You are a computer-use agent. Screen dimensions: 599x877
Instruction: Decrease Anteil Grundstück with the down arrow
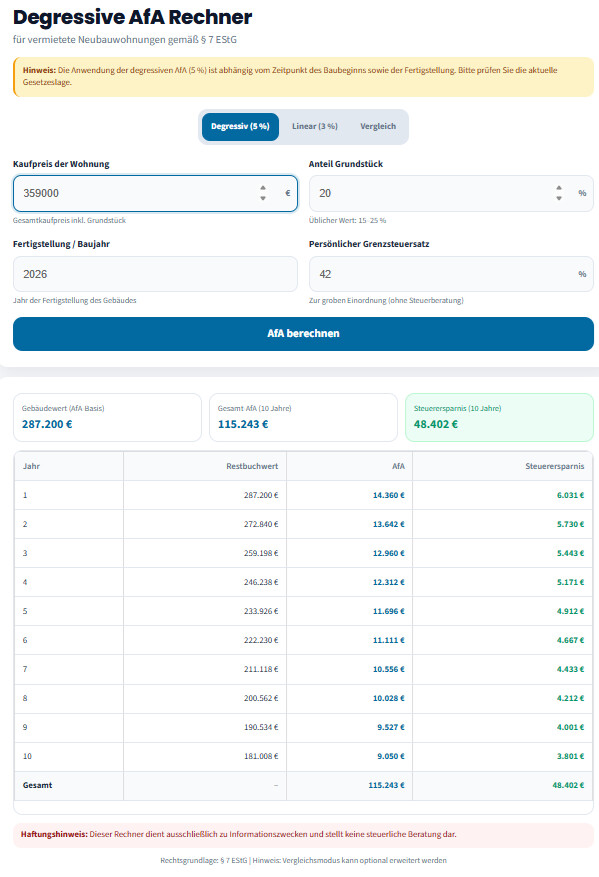click(559, 198)
